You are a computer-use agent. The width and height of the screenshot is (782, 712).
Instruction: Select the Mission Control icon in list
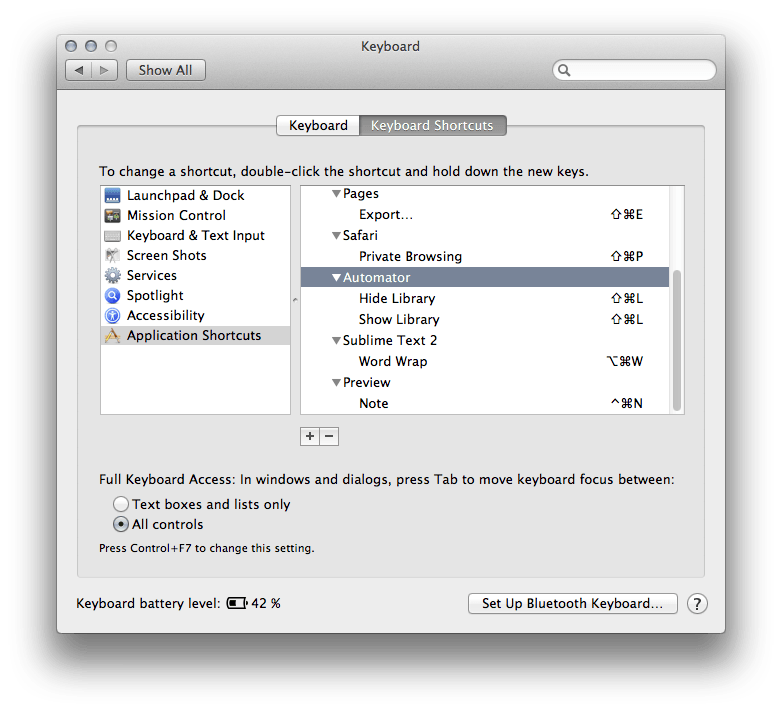click(112, 216)
